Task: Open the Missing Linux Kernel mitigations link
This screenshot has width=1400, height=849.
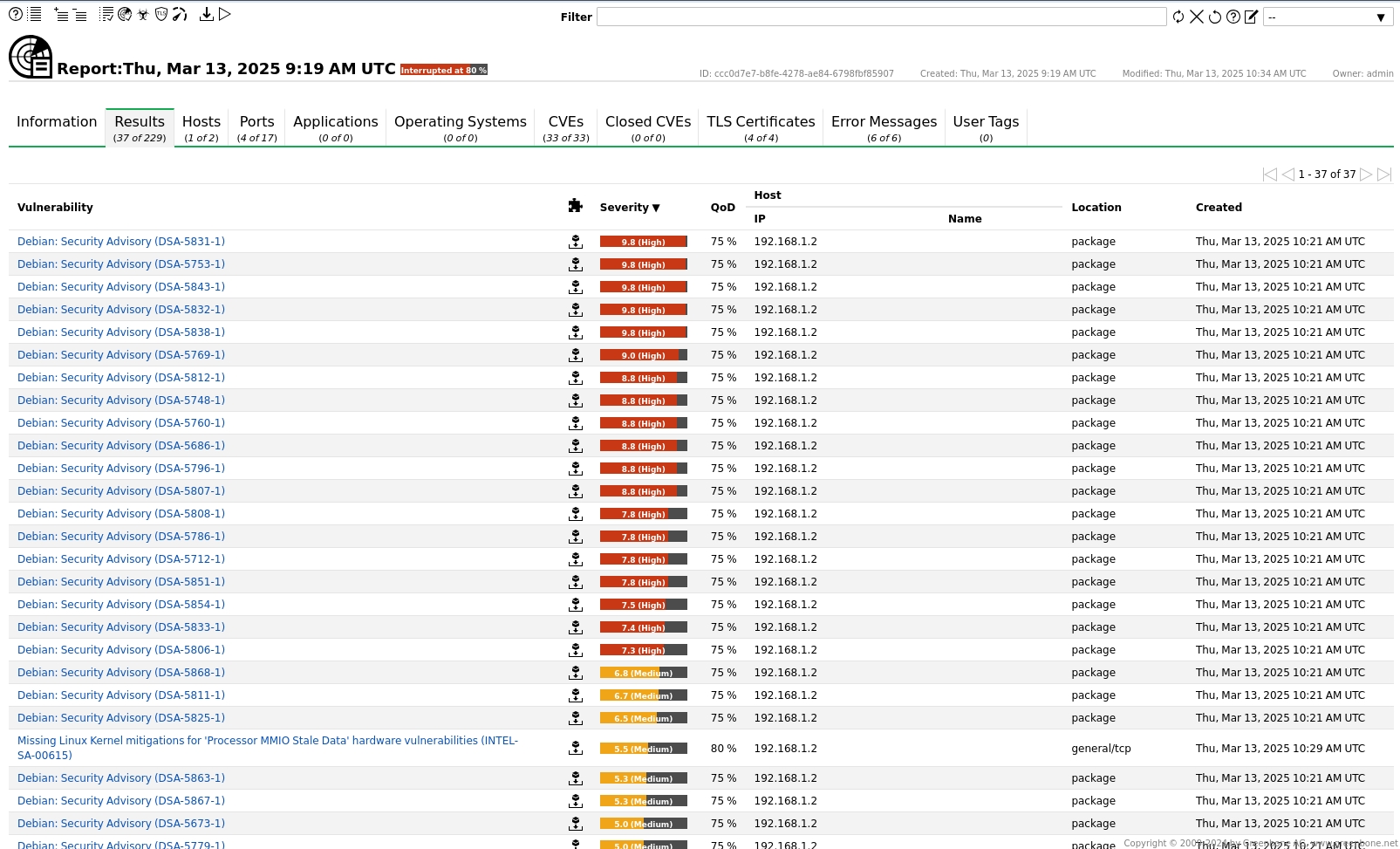Action: [268, 748]
